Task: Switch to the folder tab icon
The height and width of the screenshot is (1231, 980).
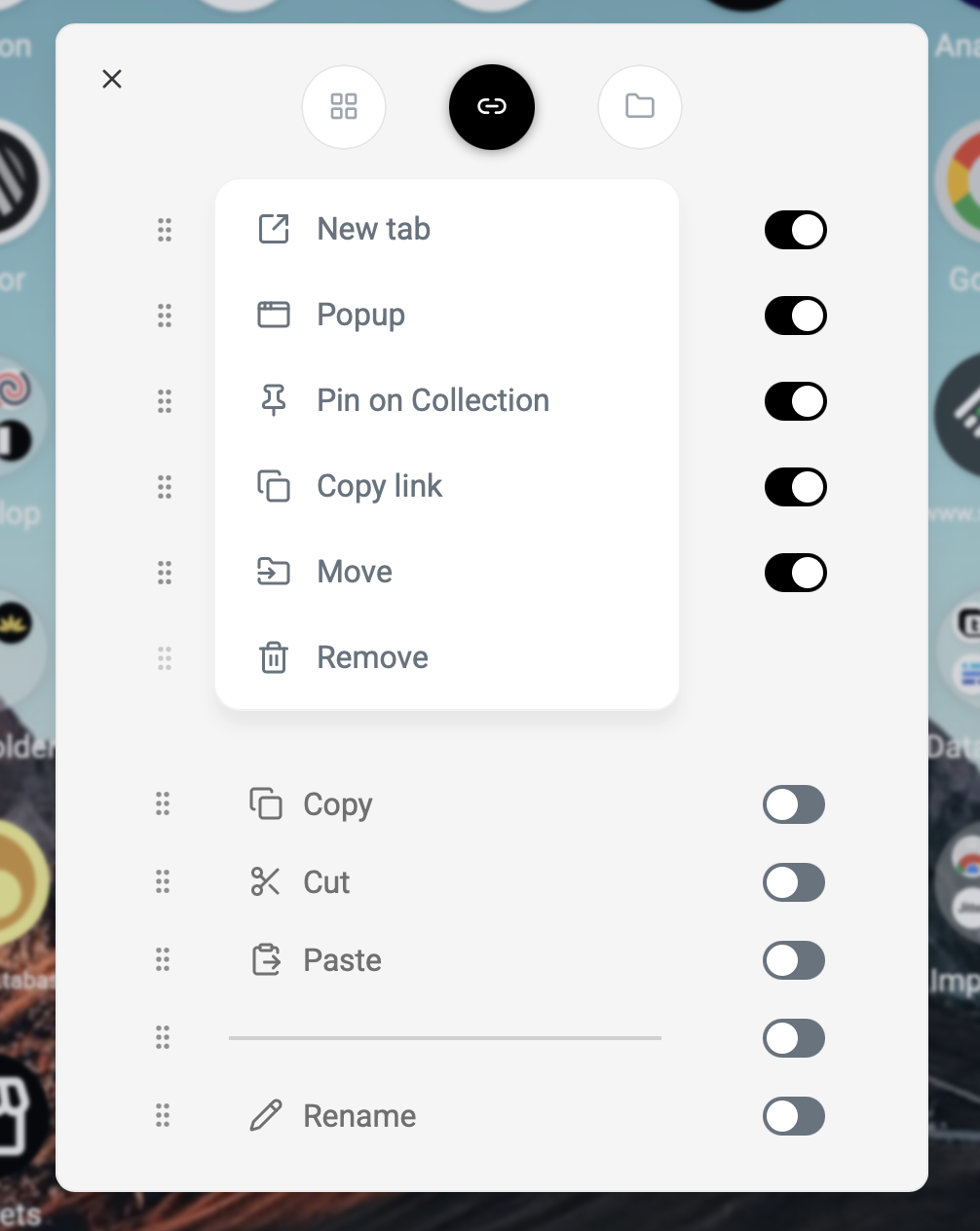Action: coord(639,106)
